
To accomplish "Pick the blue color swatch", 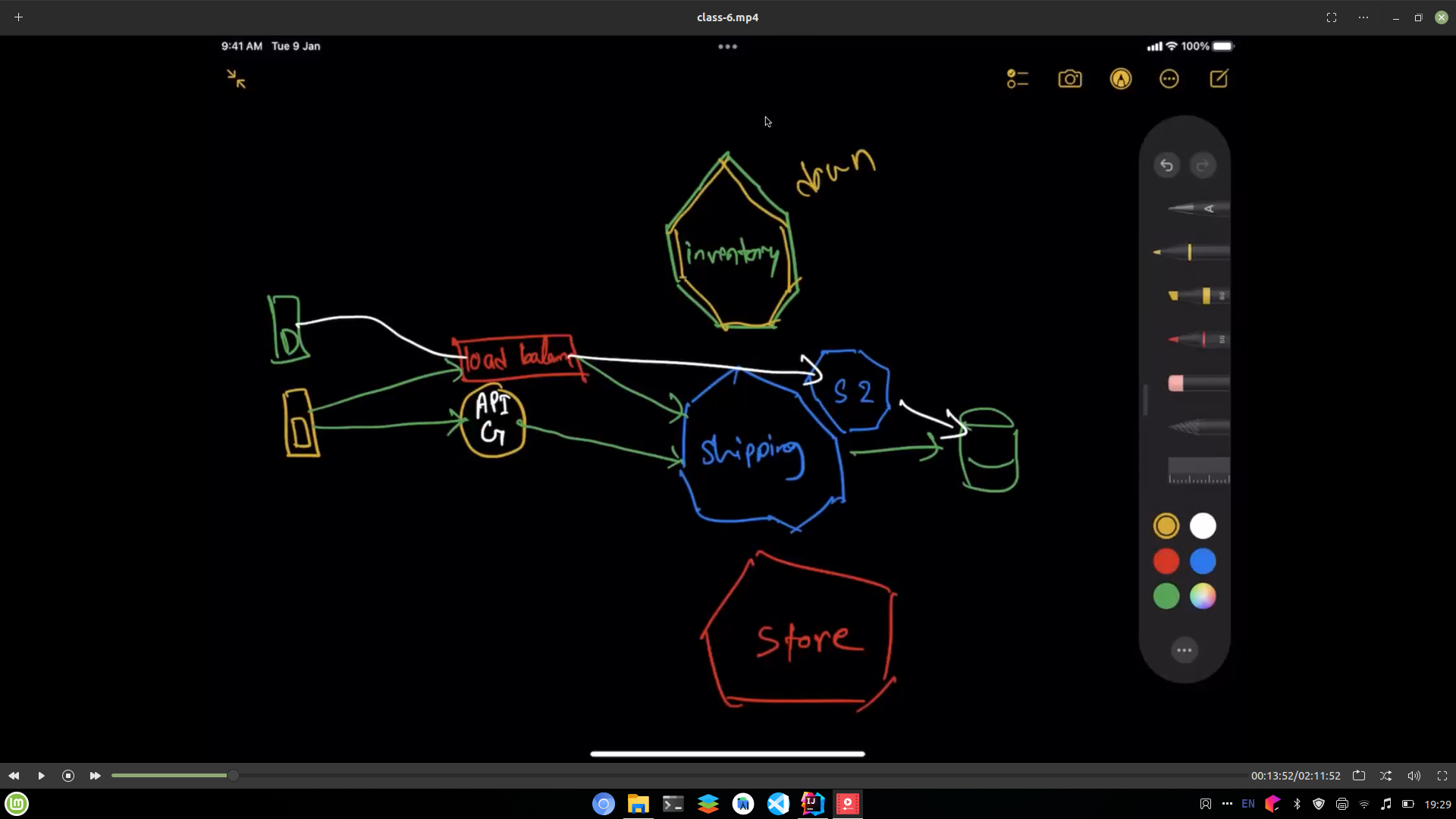I will [x=1203, y=561].
